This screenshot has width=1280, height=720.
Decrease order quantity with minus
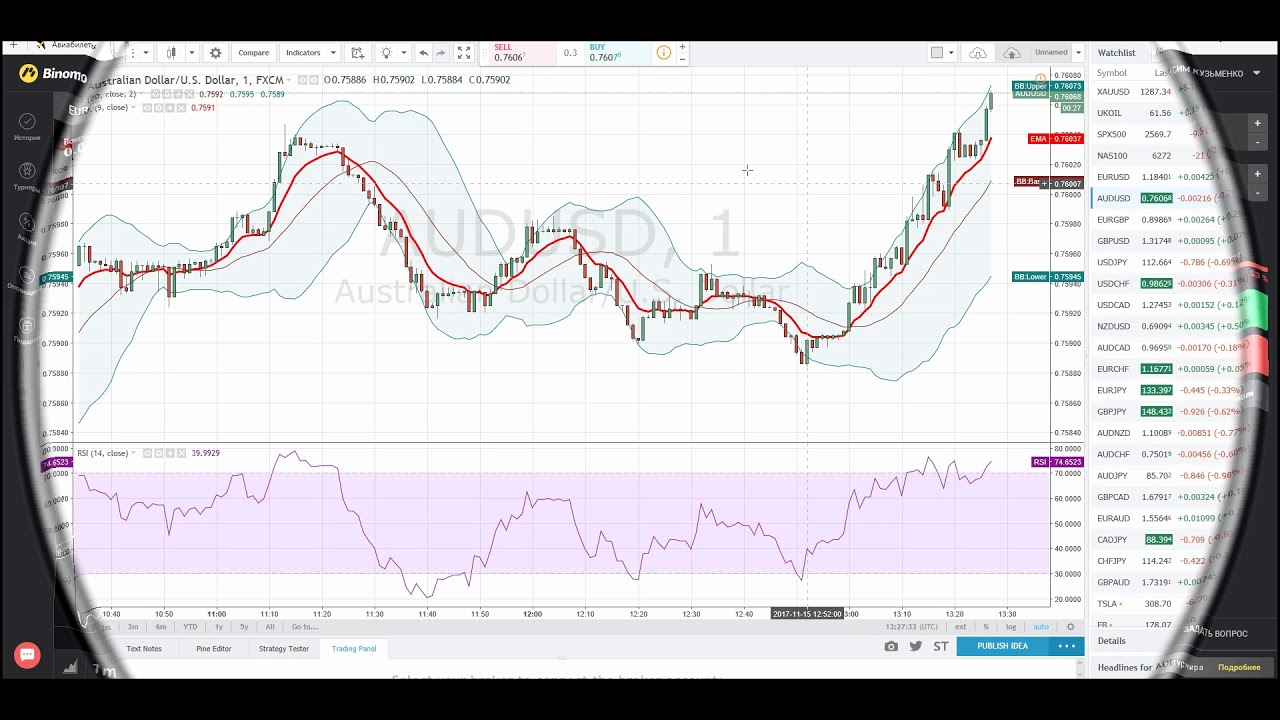(x=683, y=59)
